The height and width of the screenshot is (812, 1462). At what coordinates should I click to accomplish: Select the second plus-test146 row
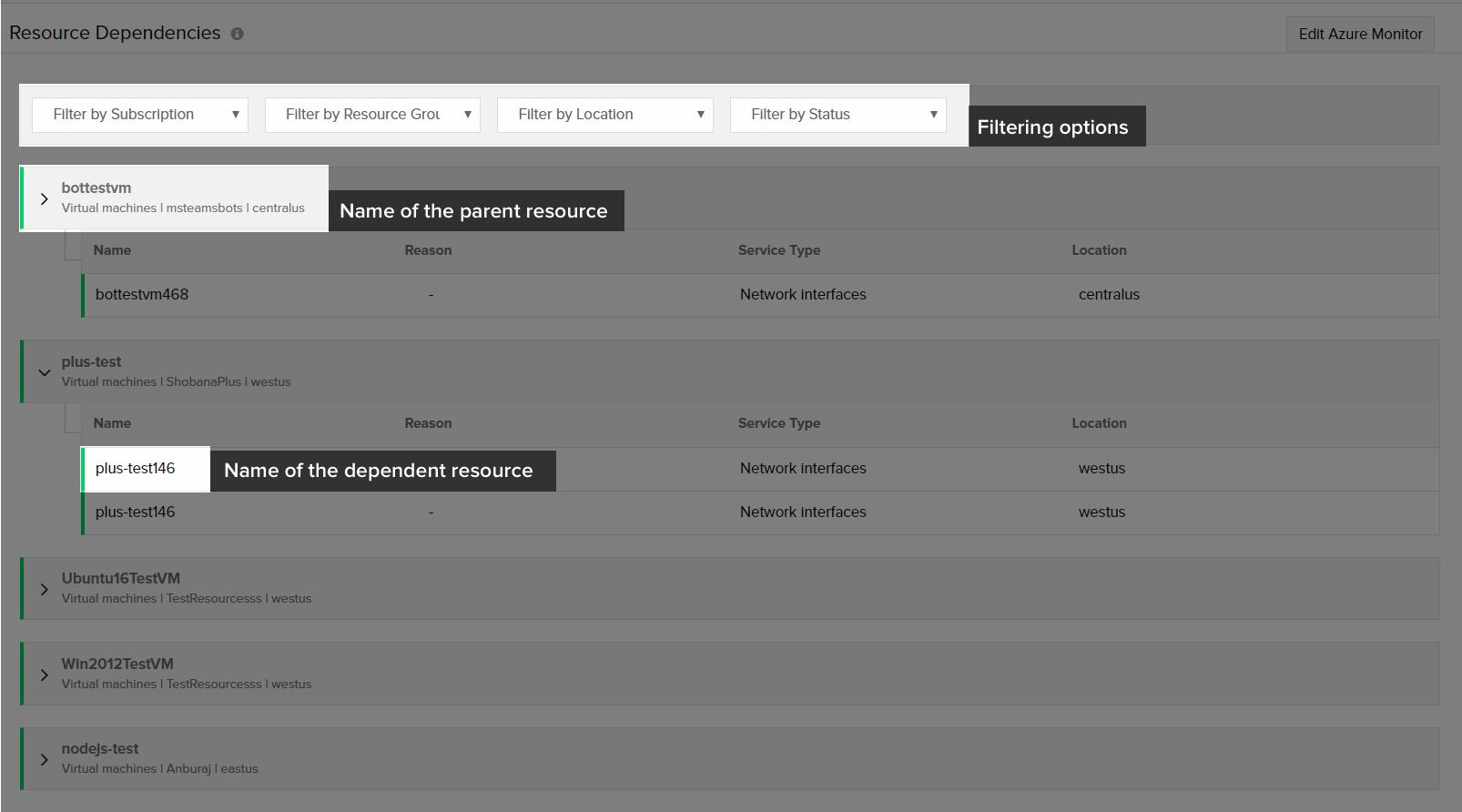pyautogui.click(x=136, y=513)
